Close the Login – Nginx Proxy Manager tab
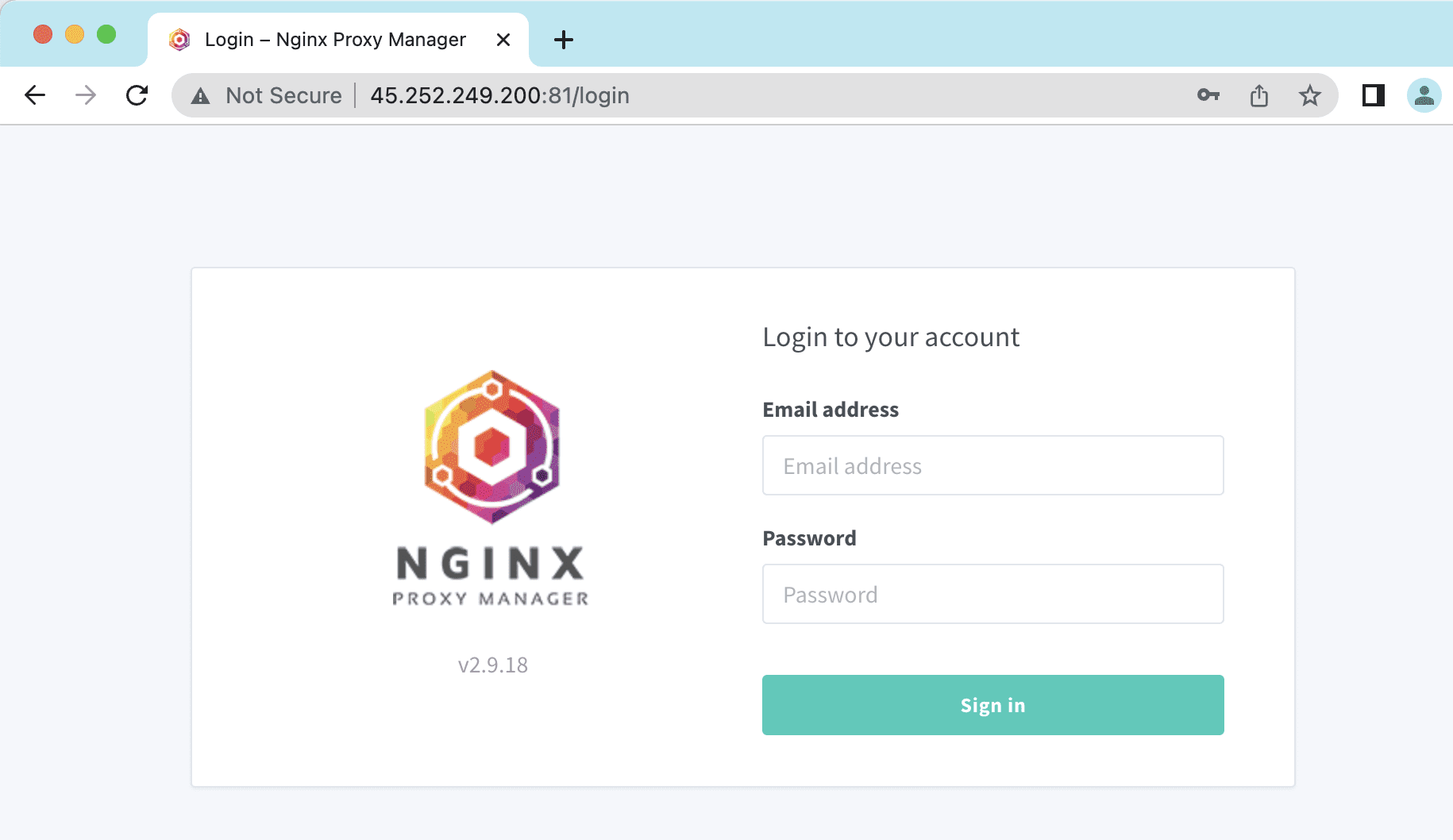The image size is (1453, 840). click(503, 39)
